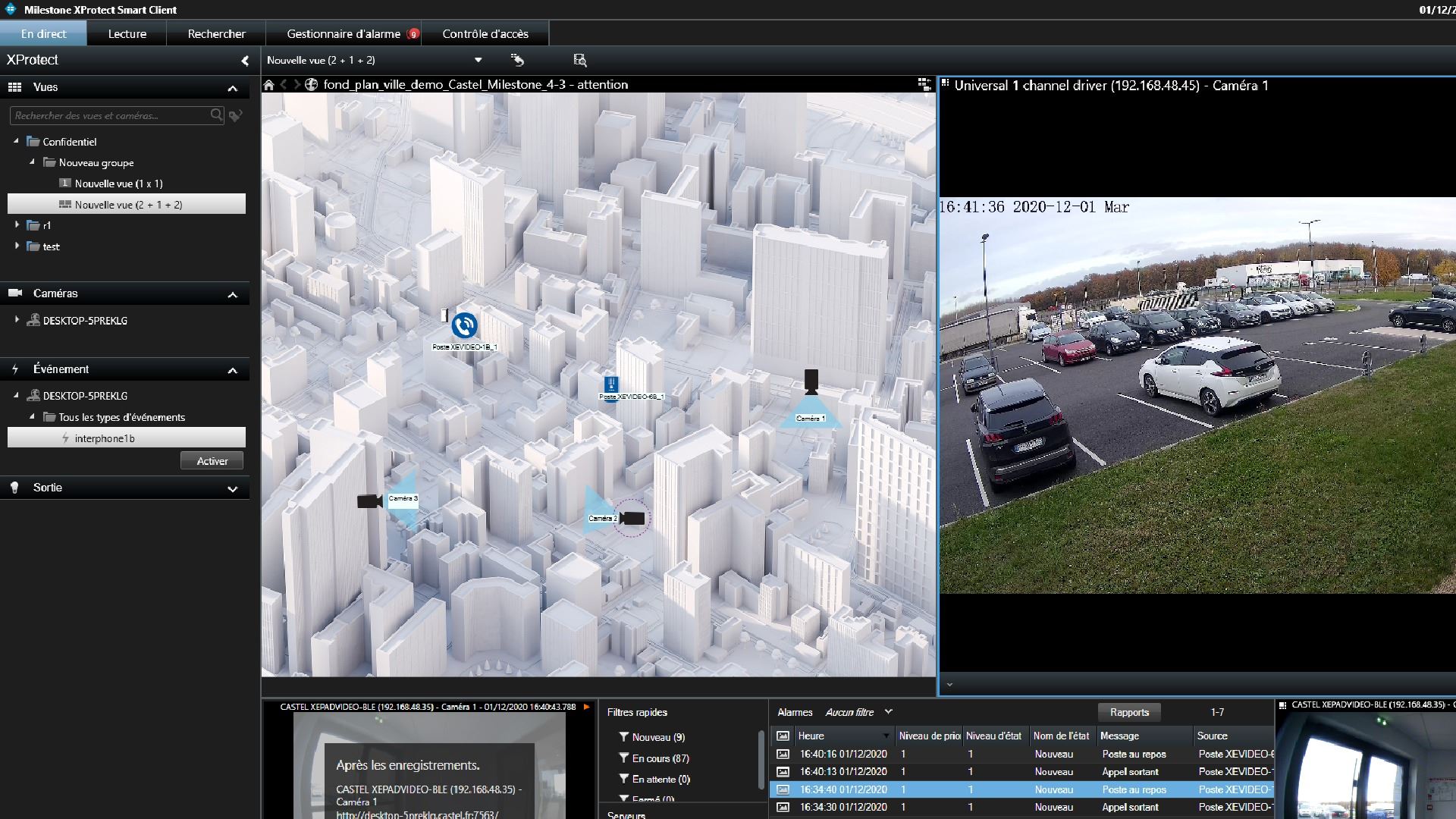Open the Aucun filtre alarm filter dropdown
Viewport: 1456px width, 819px height.
pyautogui.click(x=889, y=712)
